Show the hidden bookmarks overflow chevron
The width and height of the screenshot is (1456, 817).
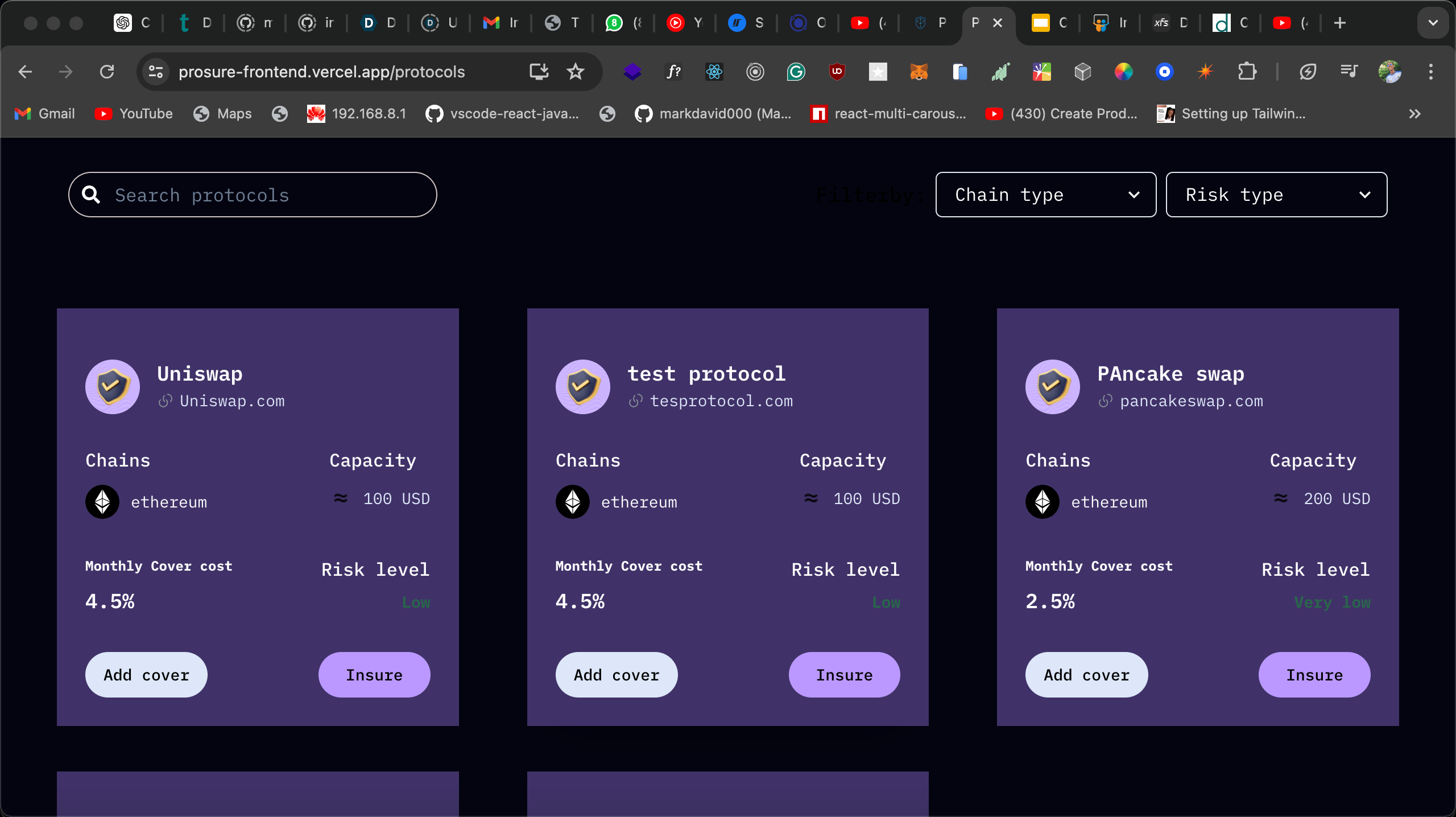coord(1414,114)
